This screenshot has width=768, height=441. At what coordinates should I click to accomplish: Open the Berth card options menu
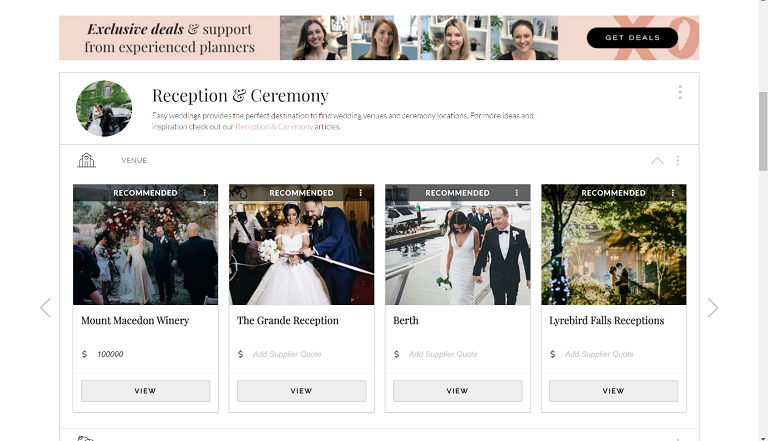click(517, 193)
